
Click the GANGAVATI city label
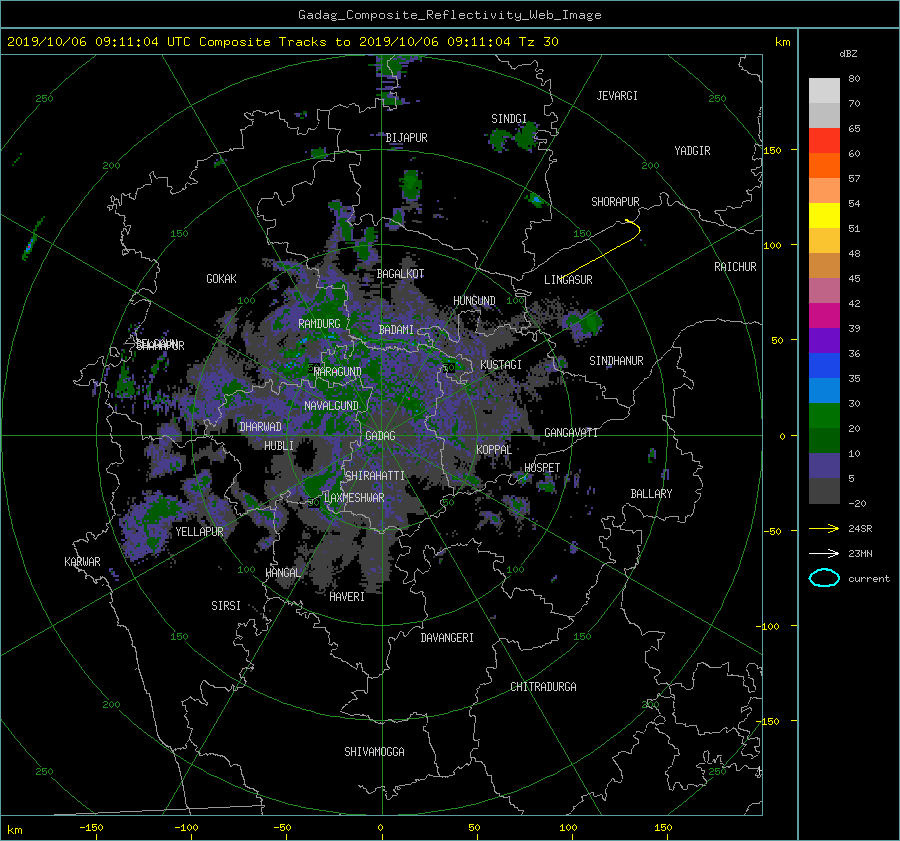point(571,433)
